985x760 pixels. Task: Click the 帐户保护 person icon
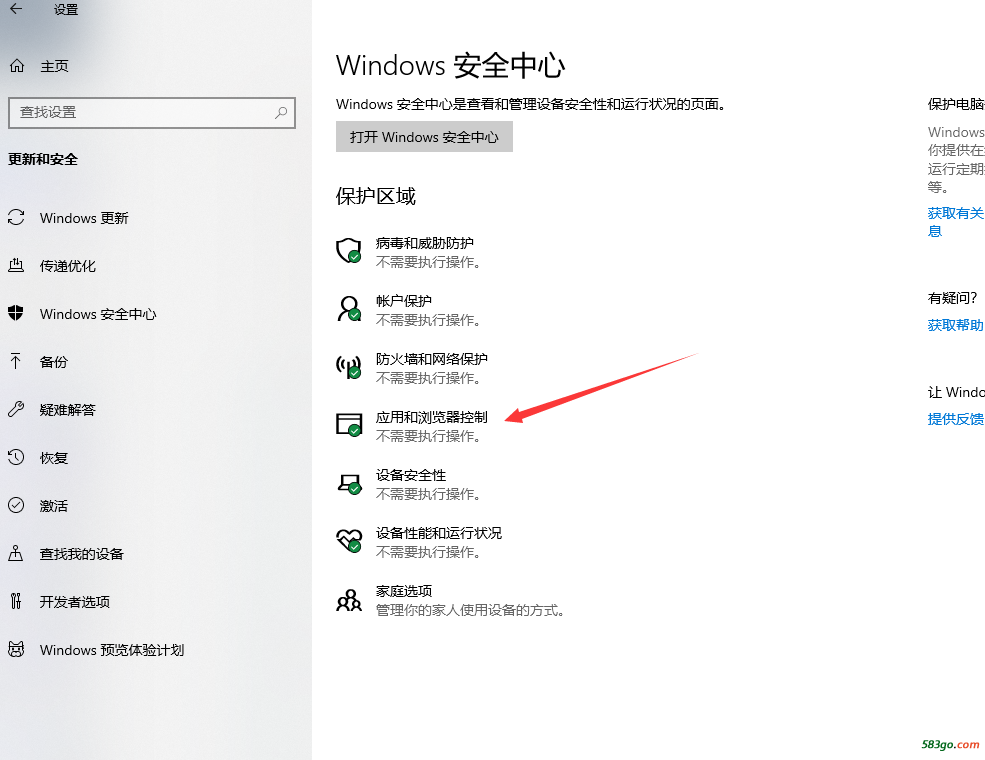pos(349,308)
